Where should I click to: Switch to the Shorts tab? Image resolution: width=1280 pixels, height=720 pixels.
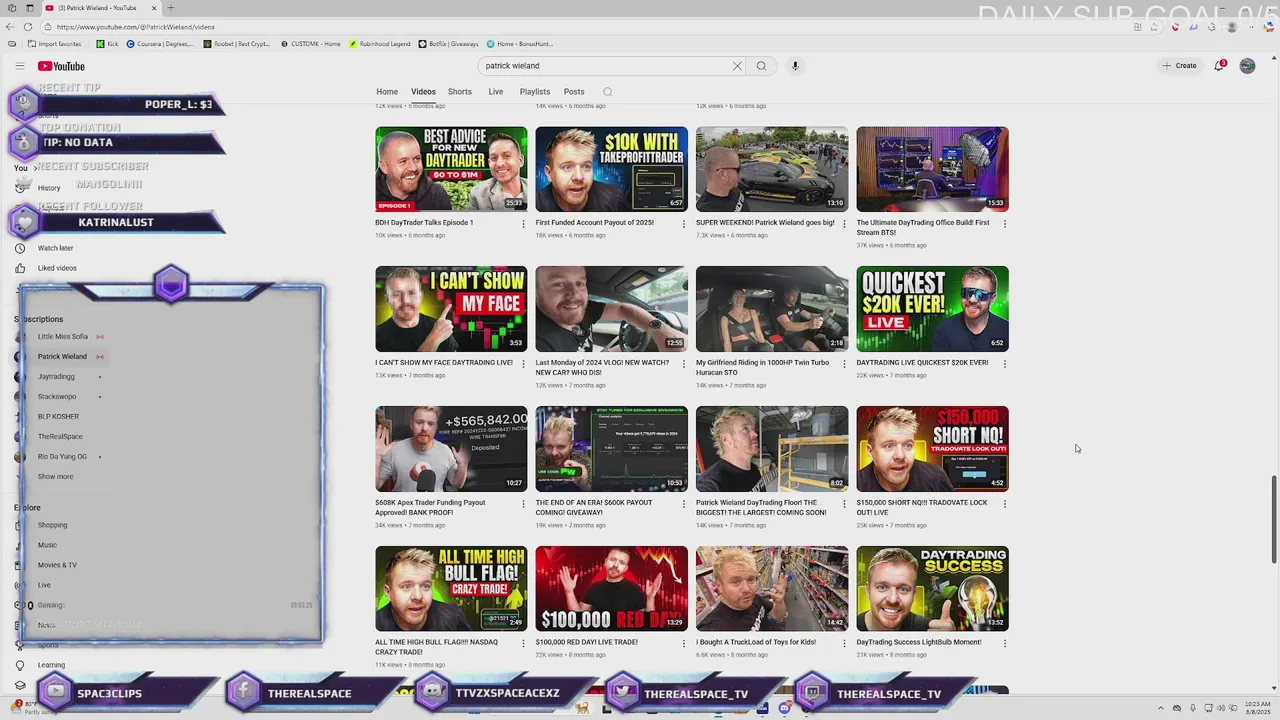click(x=460, y=92)
